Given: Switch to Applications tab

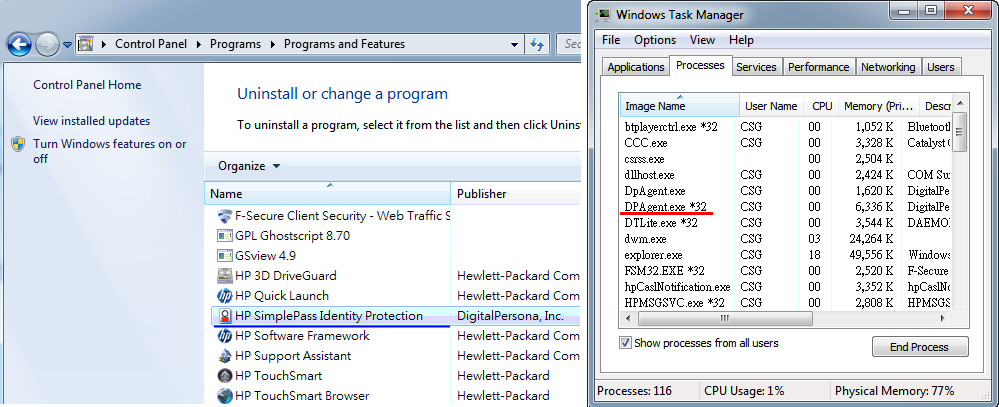Looking at the screenshot, I should [x=636, y=67].
